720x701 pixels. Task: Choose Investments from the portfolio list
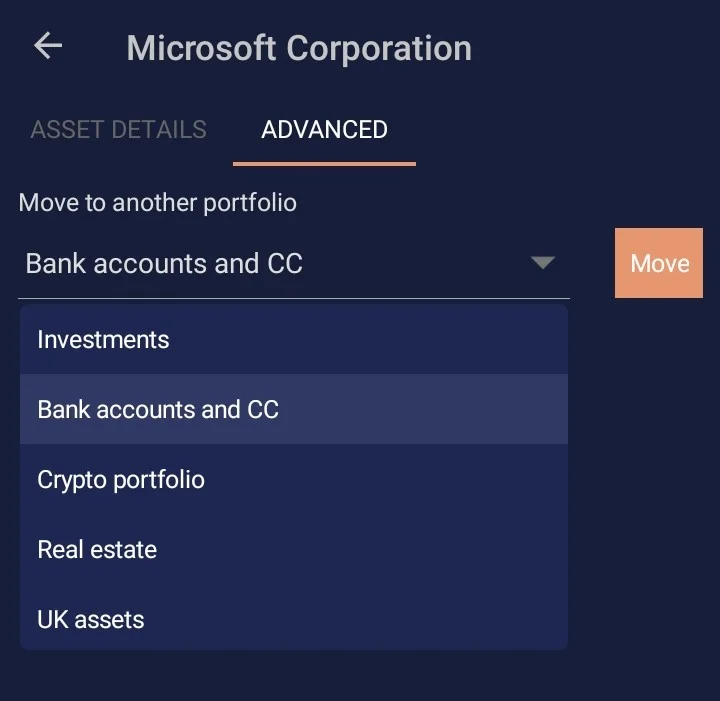coord(293,340)
